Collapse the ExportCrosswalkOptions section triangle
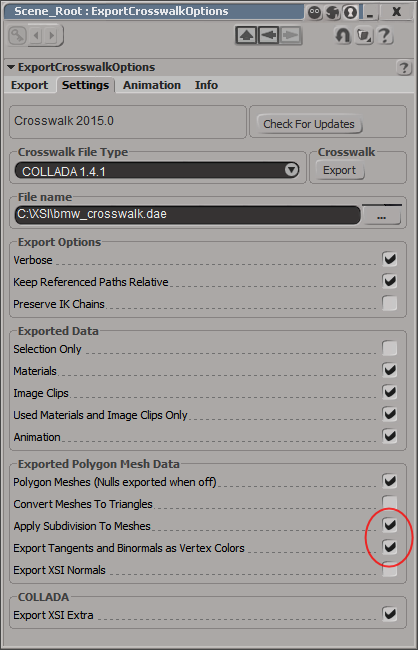Viewport: 418px width, 650px height. click(11, 67)
